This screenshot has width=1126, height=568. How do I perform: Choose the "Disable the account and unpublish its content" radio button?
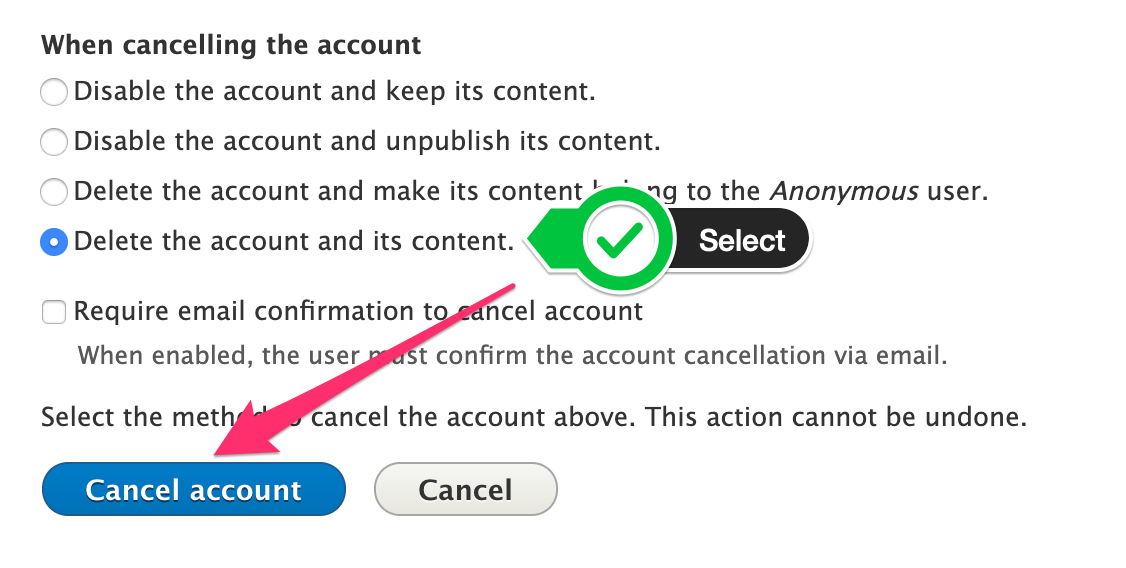coord(54,142)
